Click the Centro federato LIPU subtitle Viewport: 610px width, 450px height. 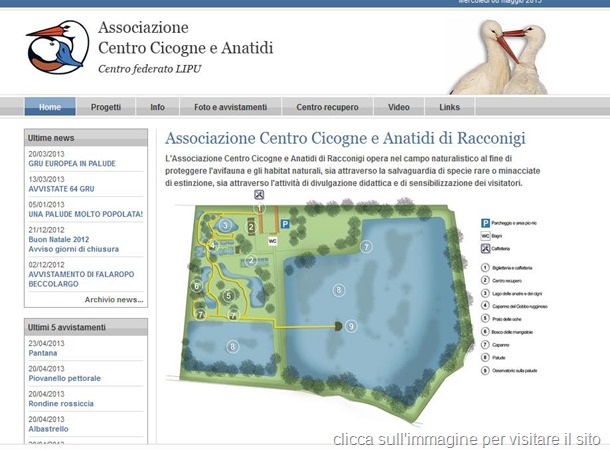point(150,69)
